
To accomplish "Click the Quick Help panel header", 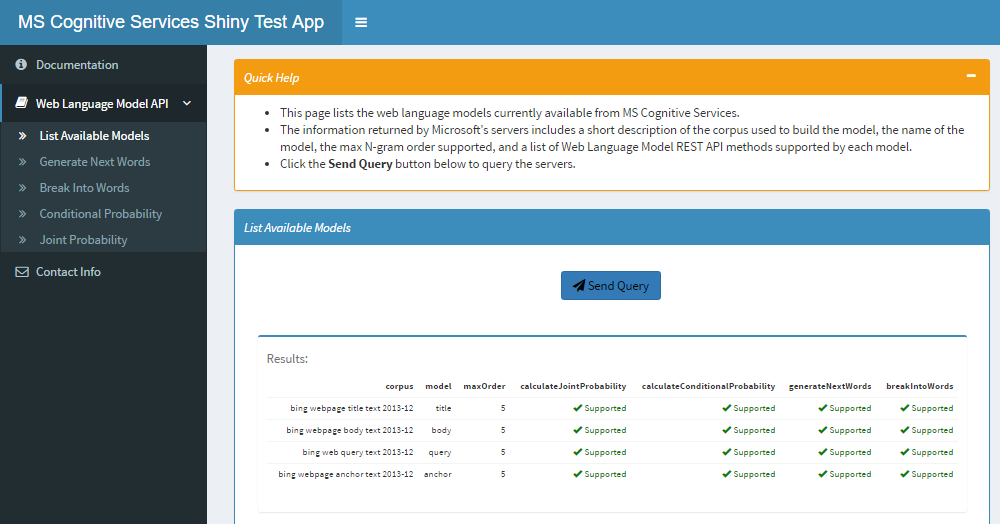I will click(x=600, y=77).
